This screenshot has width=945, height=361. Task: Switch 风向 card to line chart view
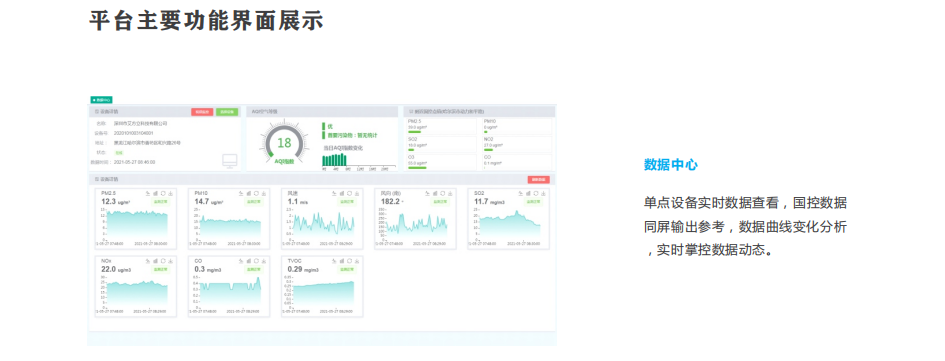pyautogui.click(x=428, y=193)
